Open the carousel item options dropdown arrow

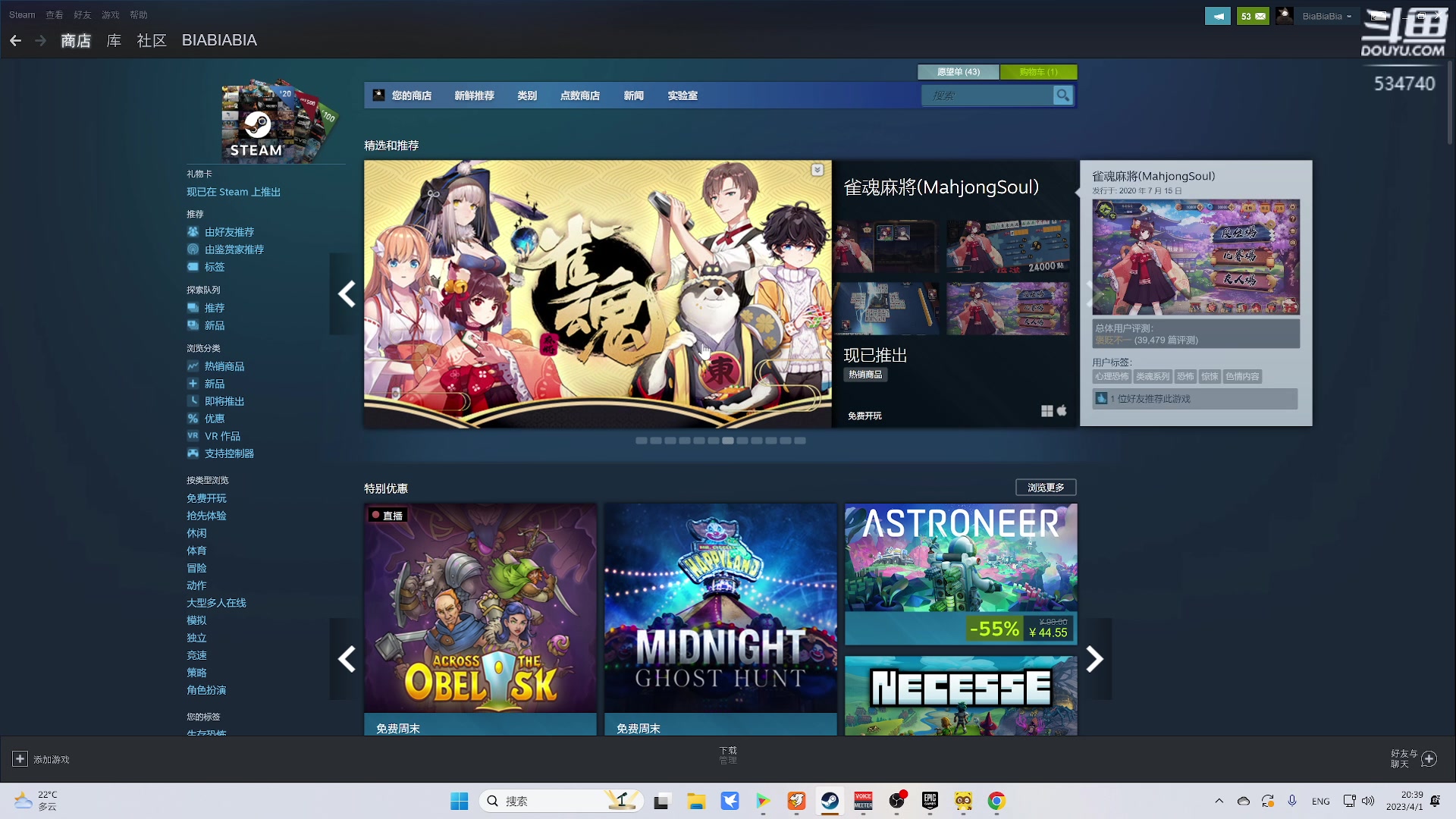pyautogui.click(x=817, y=170)
